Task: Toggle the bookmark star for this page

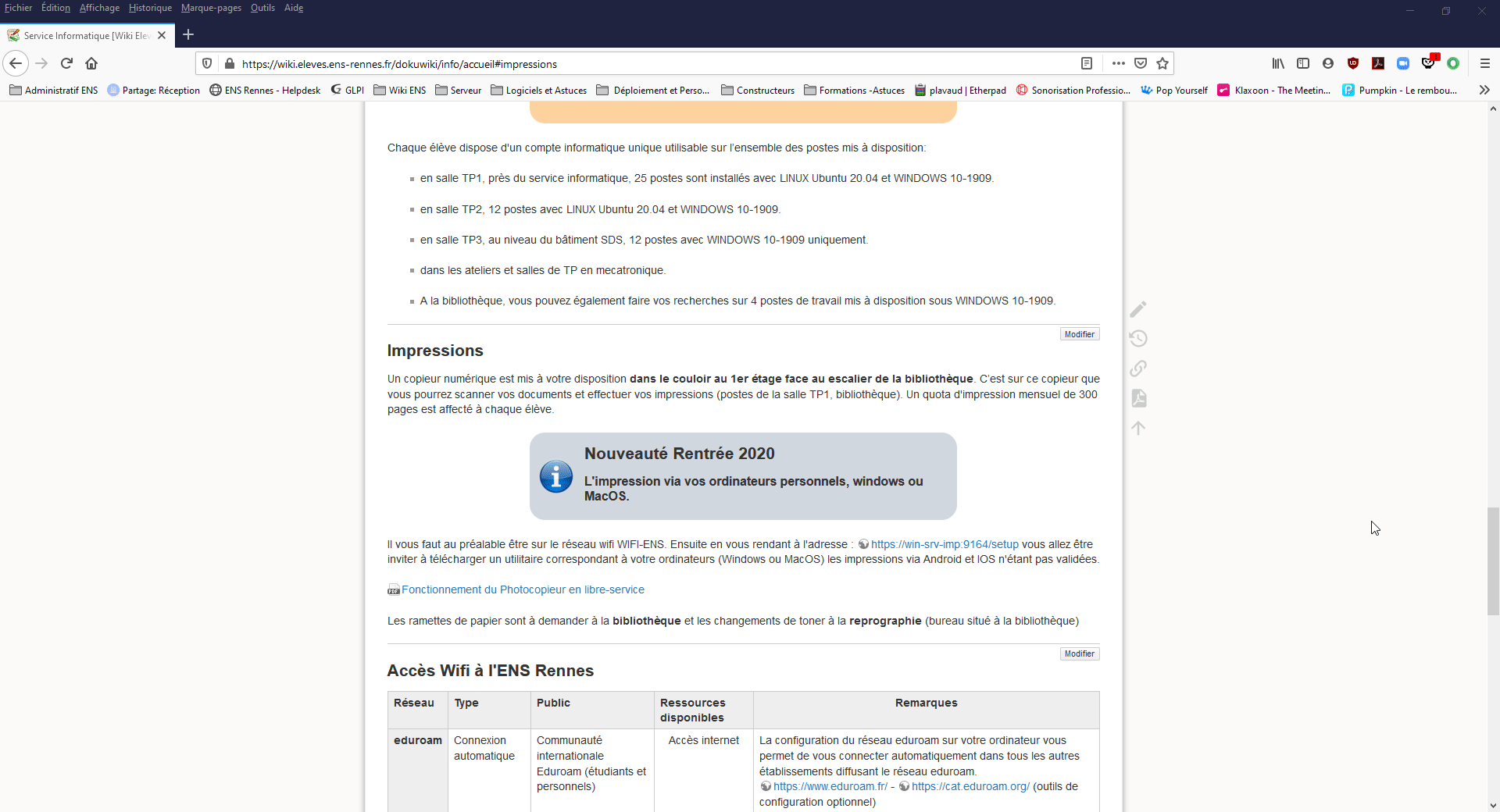Action: (x=1162, y=63)
